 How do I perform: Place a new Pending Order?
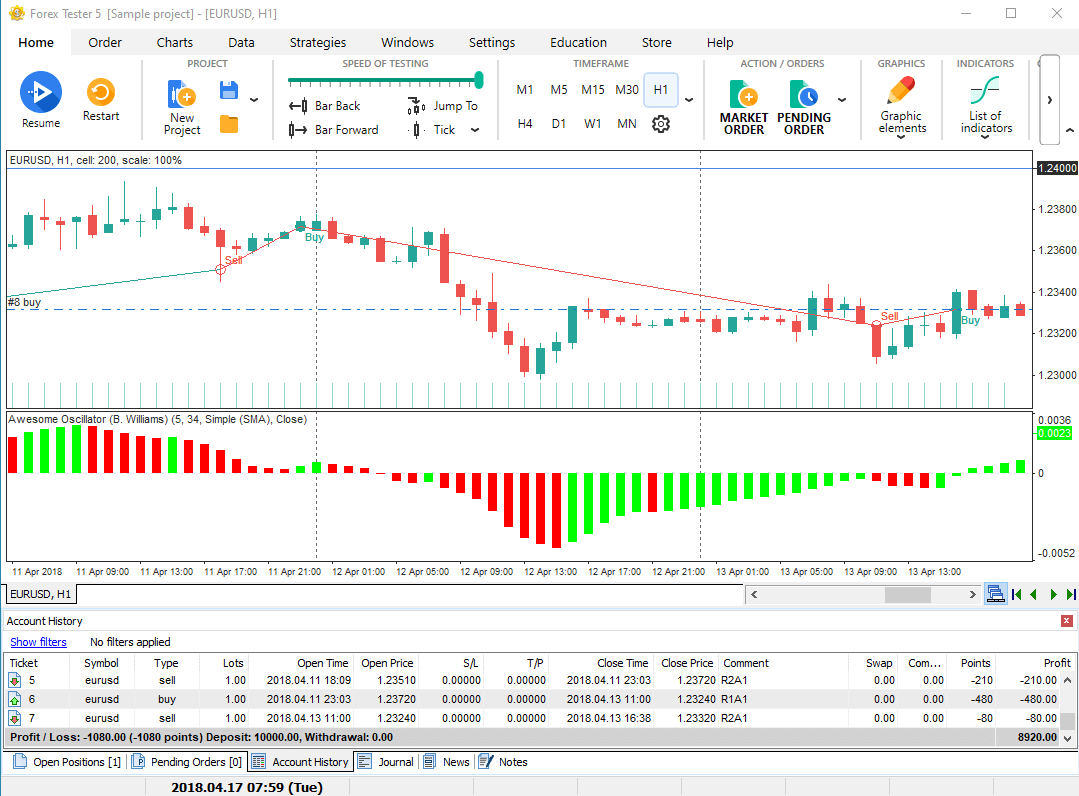tap(804, 107)
